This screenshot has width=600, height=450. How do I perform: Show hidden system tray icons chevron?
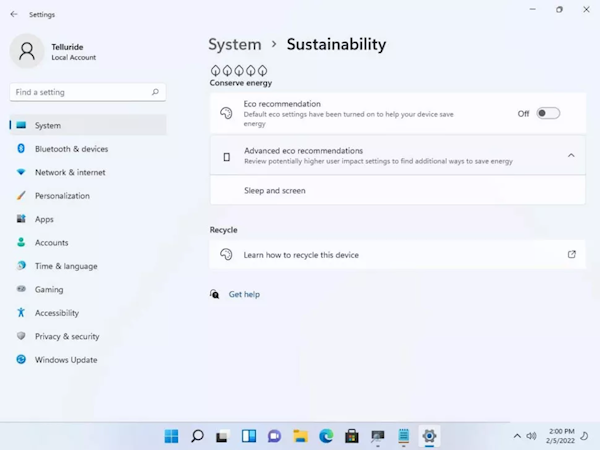[x=517, y=436]
